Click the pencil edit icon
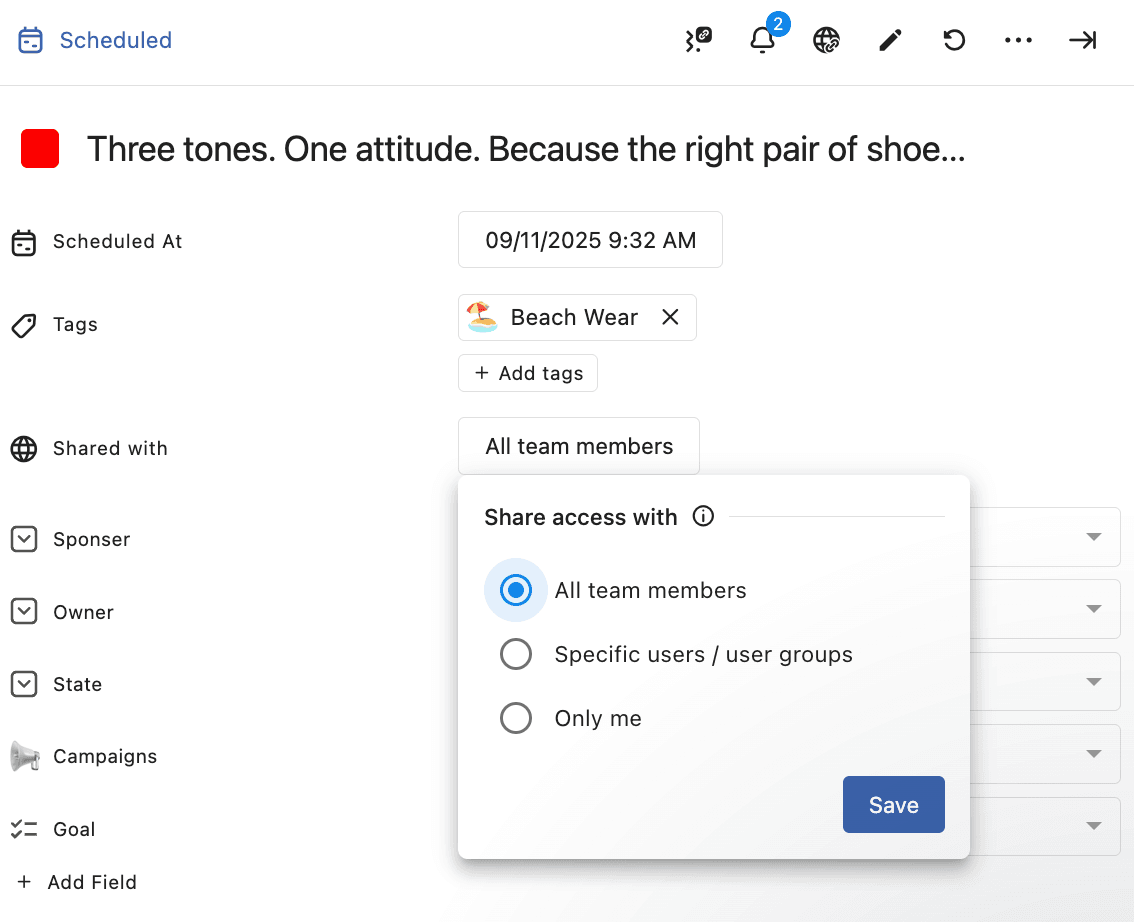Image resolution: width=1134 pixels, height=922 pixels. tap(890, 40)
